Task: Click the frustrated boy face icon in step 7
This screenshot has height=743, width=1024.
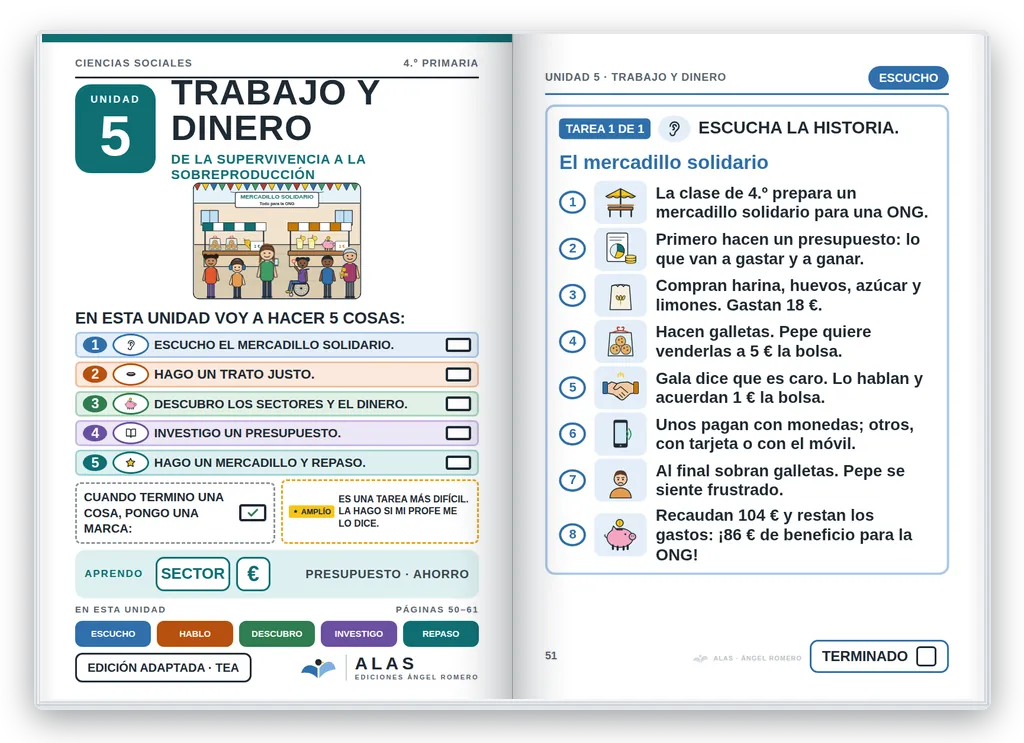Action: click(620, 480)
